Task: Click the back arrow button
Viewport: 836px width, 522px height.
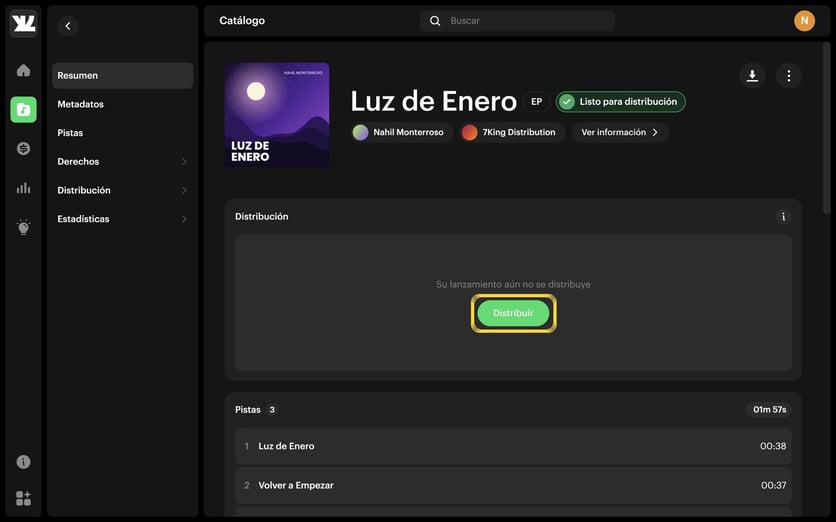Action: coord(68,26)
